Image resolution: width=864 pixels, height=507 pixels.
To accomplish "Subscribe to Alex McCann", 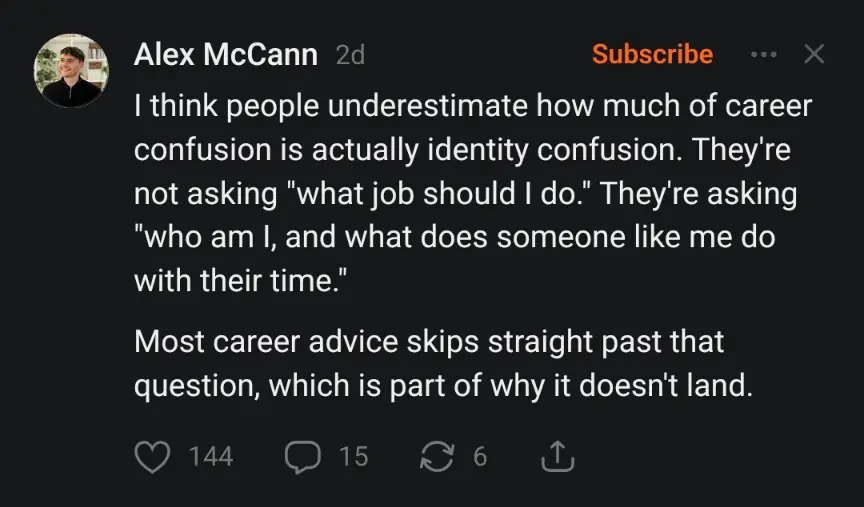I will tap(652, 54).
